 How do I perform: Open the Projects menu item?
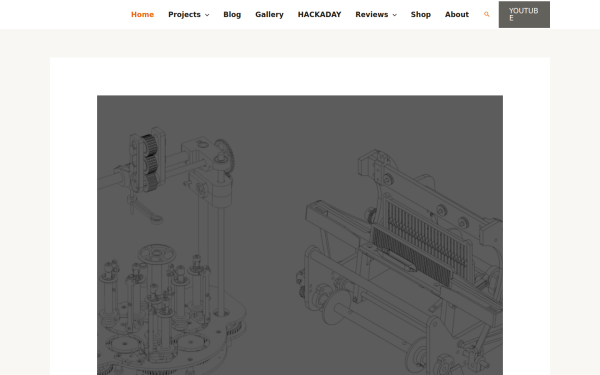coord(184,15)
